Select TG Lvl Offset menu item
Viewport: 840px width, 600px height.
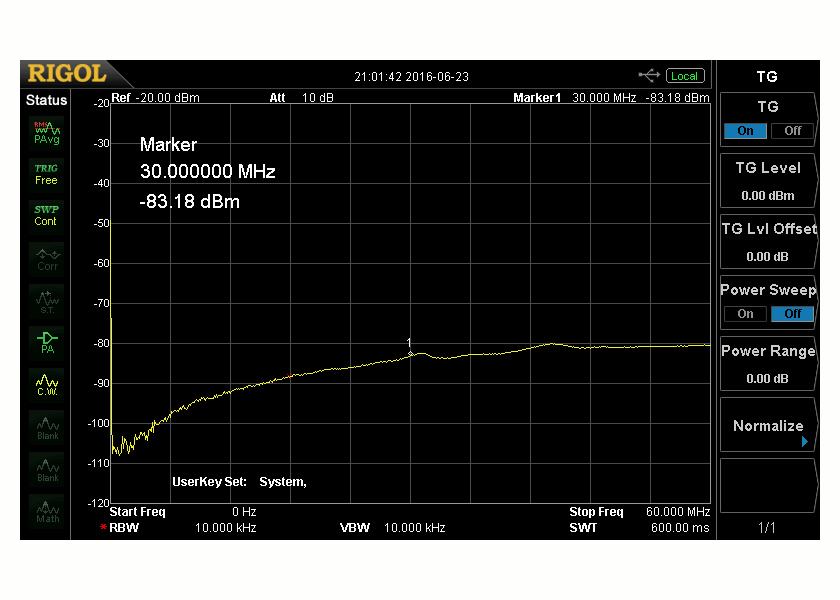767,242
